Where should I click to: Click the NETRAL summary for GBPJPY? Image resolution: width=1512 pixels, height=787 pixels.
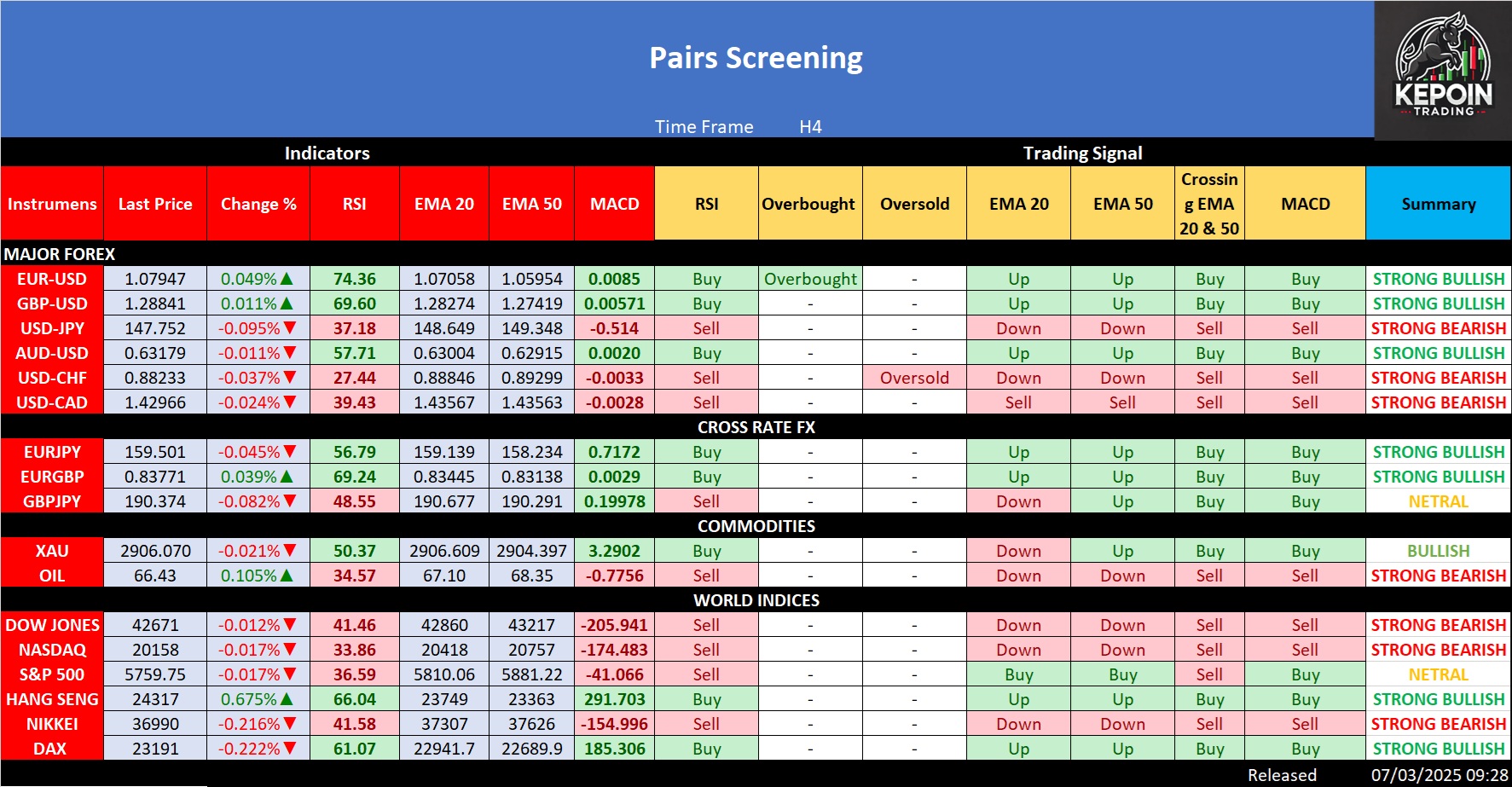(x=1438, y=501)
